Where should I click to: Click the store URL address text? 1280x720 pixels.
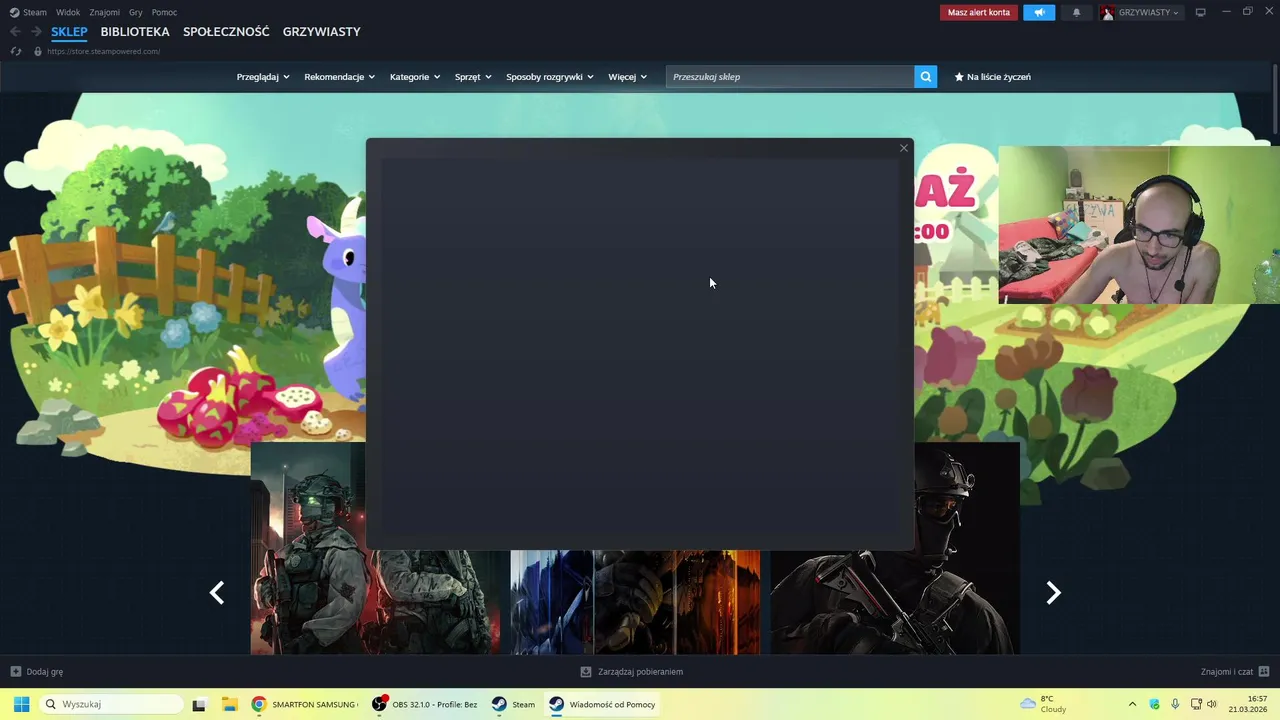[103, 51]
